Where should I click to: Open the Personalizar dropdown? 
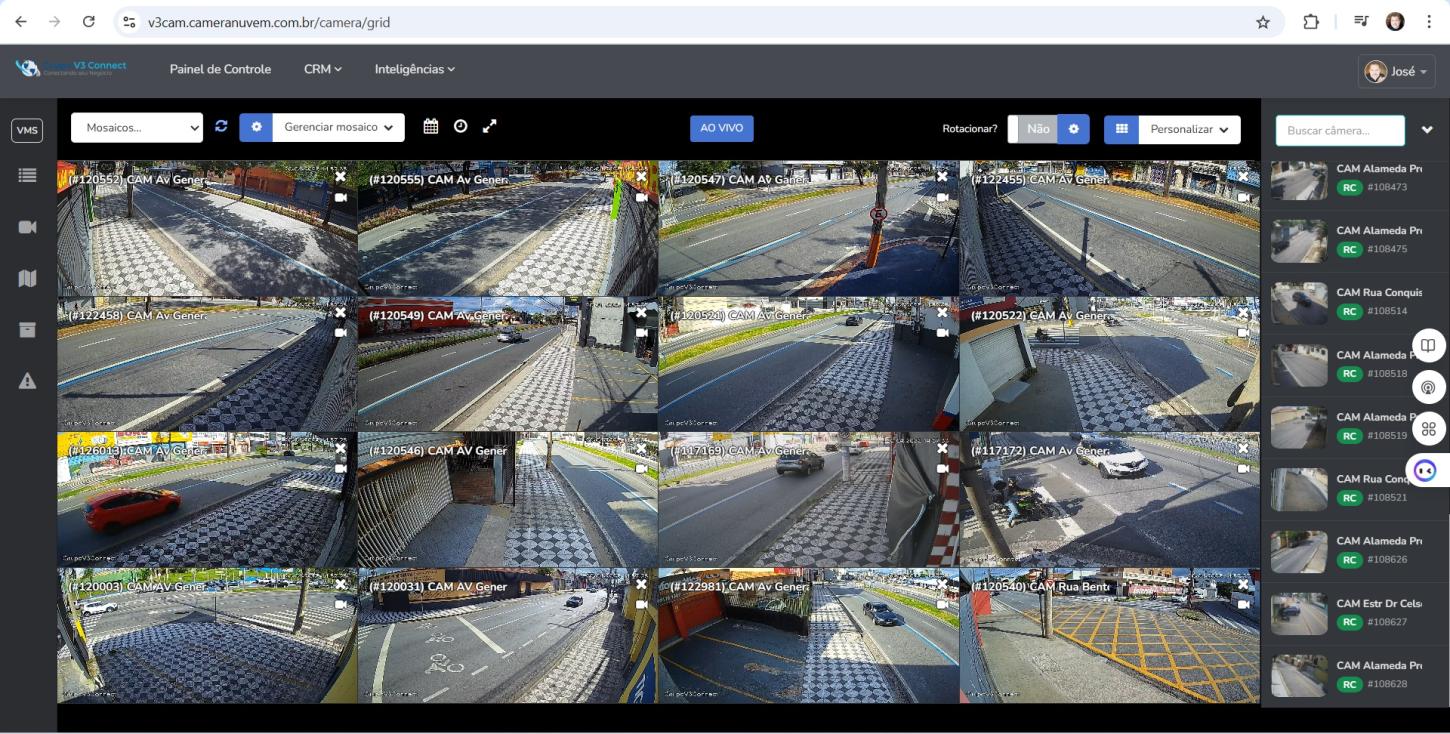coord(1188,129)
